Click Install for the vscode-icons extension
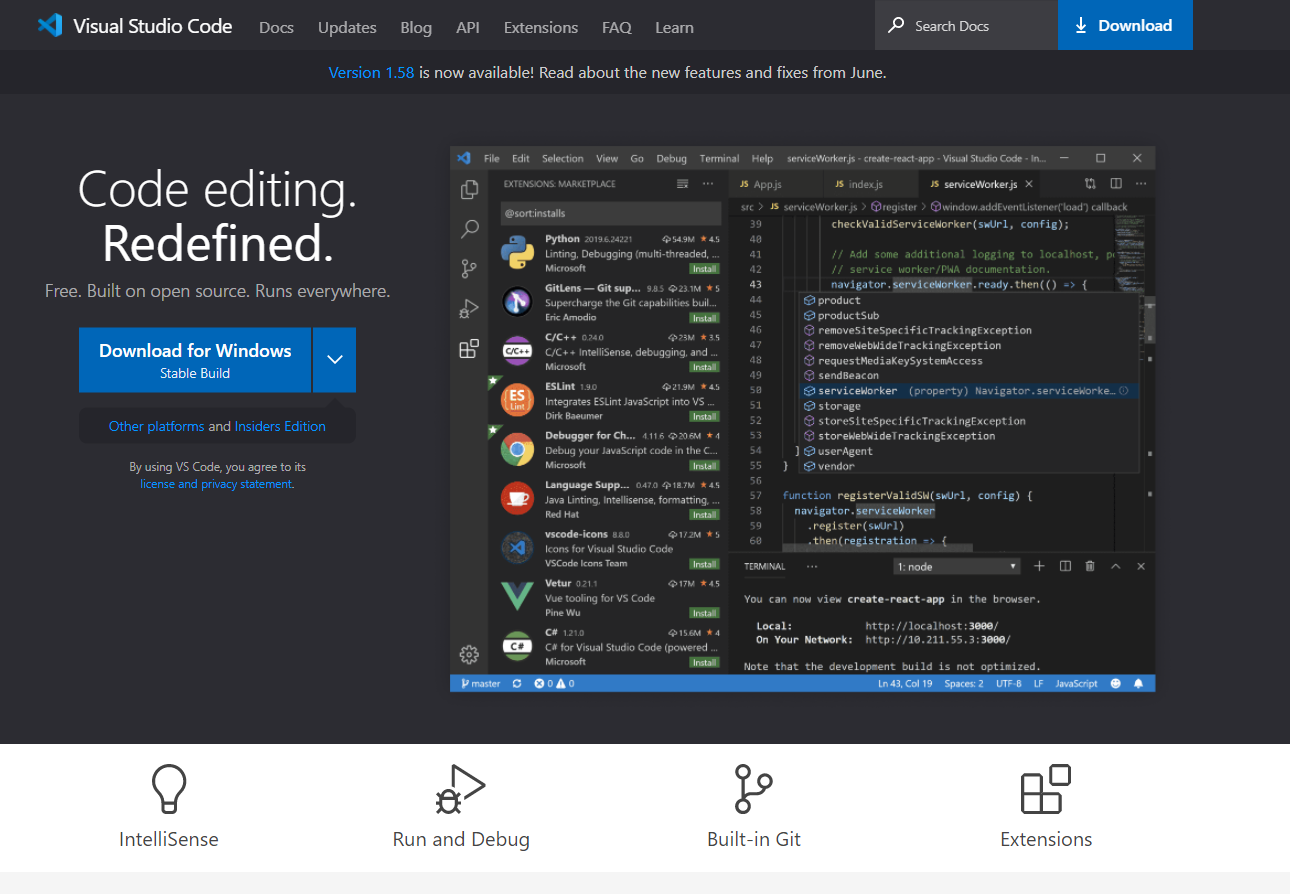Screen dimensions: 1290x894 (x=704, y=564)
